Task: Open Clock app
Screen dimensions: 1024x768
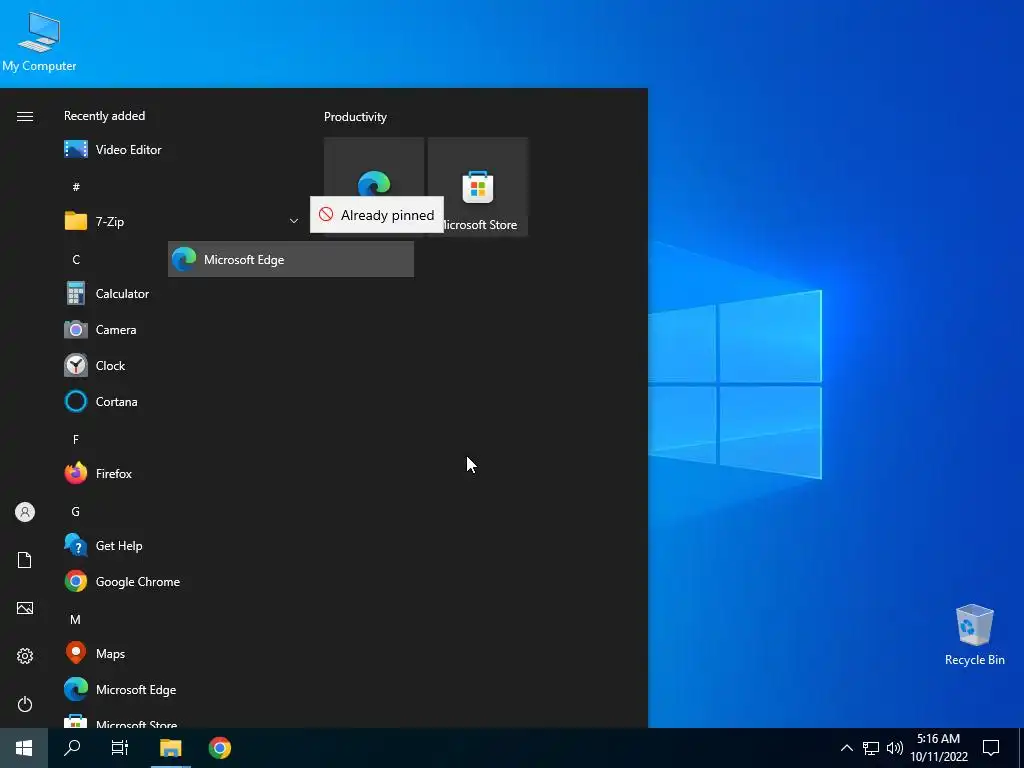Action: pyautogui.click(x=182, y=366)
